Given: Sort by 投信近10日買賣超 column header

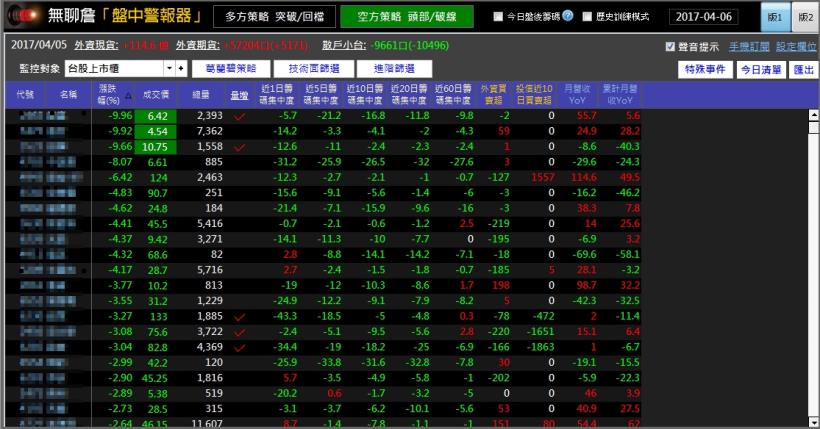Looking at the screenshot, I should click(x=534, y=95).
